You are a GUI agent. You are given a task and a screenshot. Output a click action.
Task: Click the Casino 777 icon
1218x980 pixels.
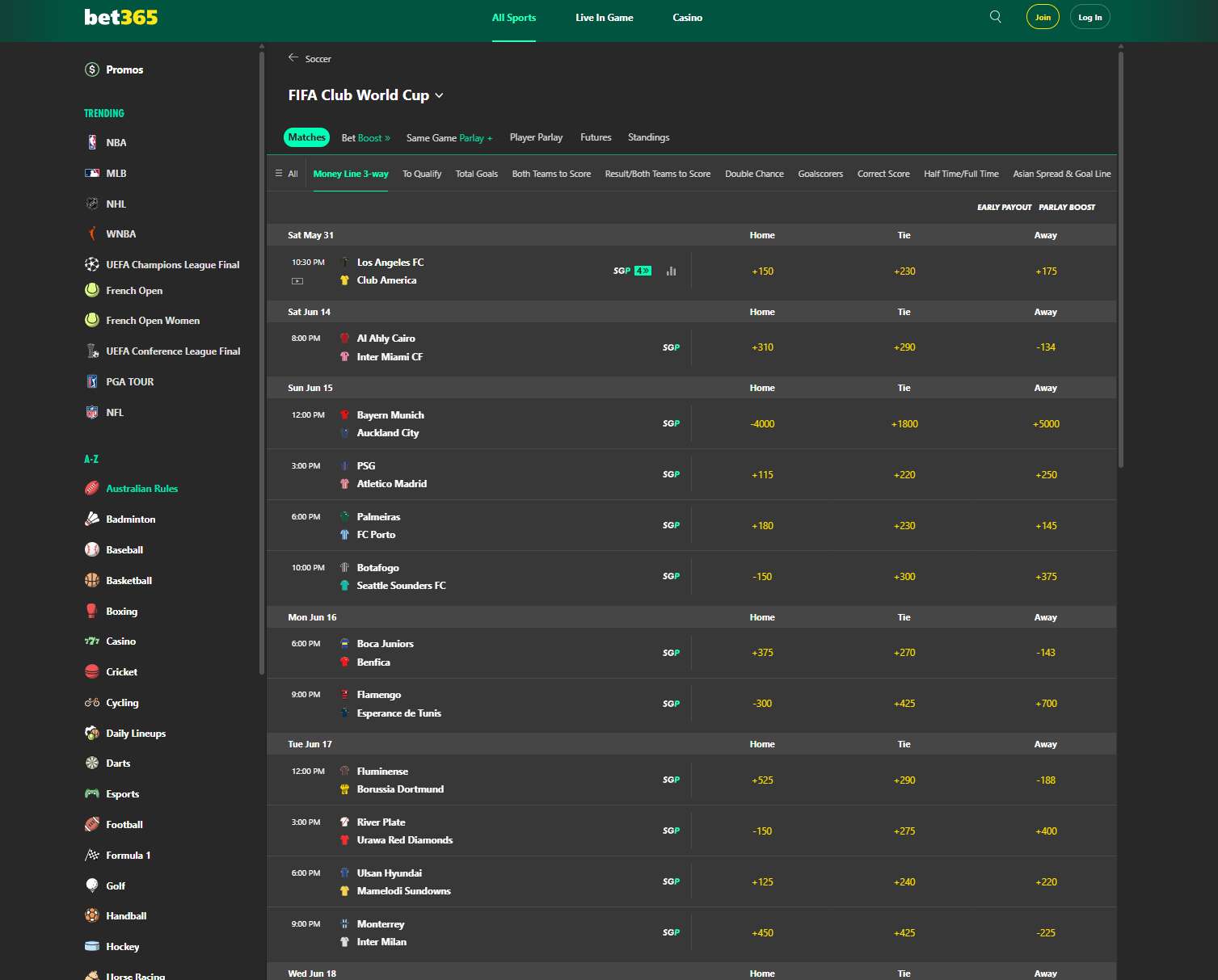[x=92, y=641]
